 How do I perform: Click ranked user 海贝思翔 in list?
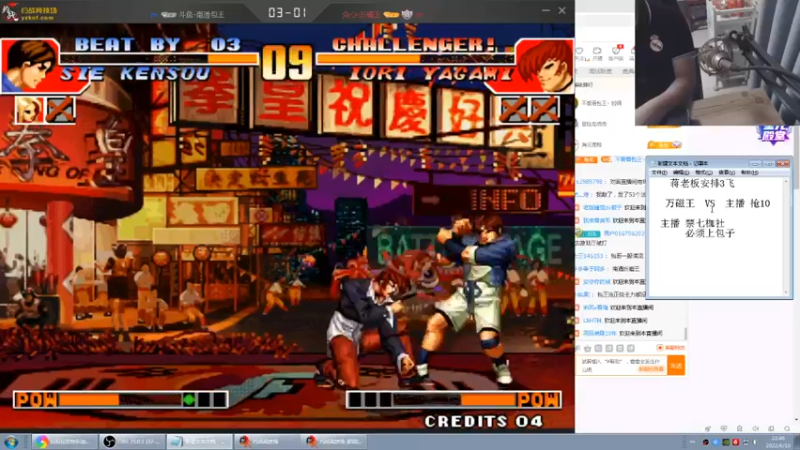click(591, 145)
